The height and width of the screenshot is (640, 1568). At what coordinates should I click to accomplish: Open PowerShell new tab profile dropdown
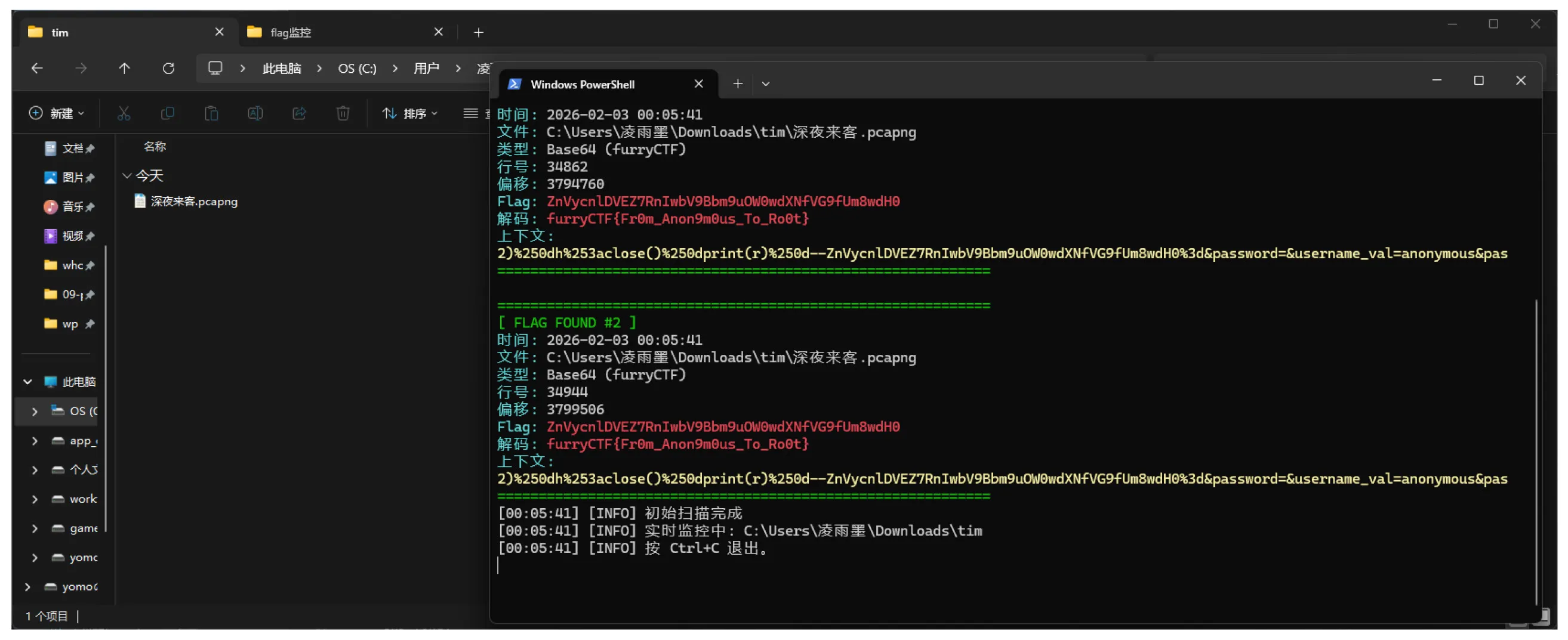coord(766,84)
